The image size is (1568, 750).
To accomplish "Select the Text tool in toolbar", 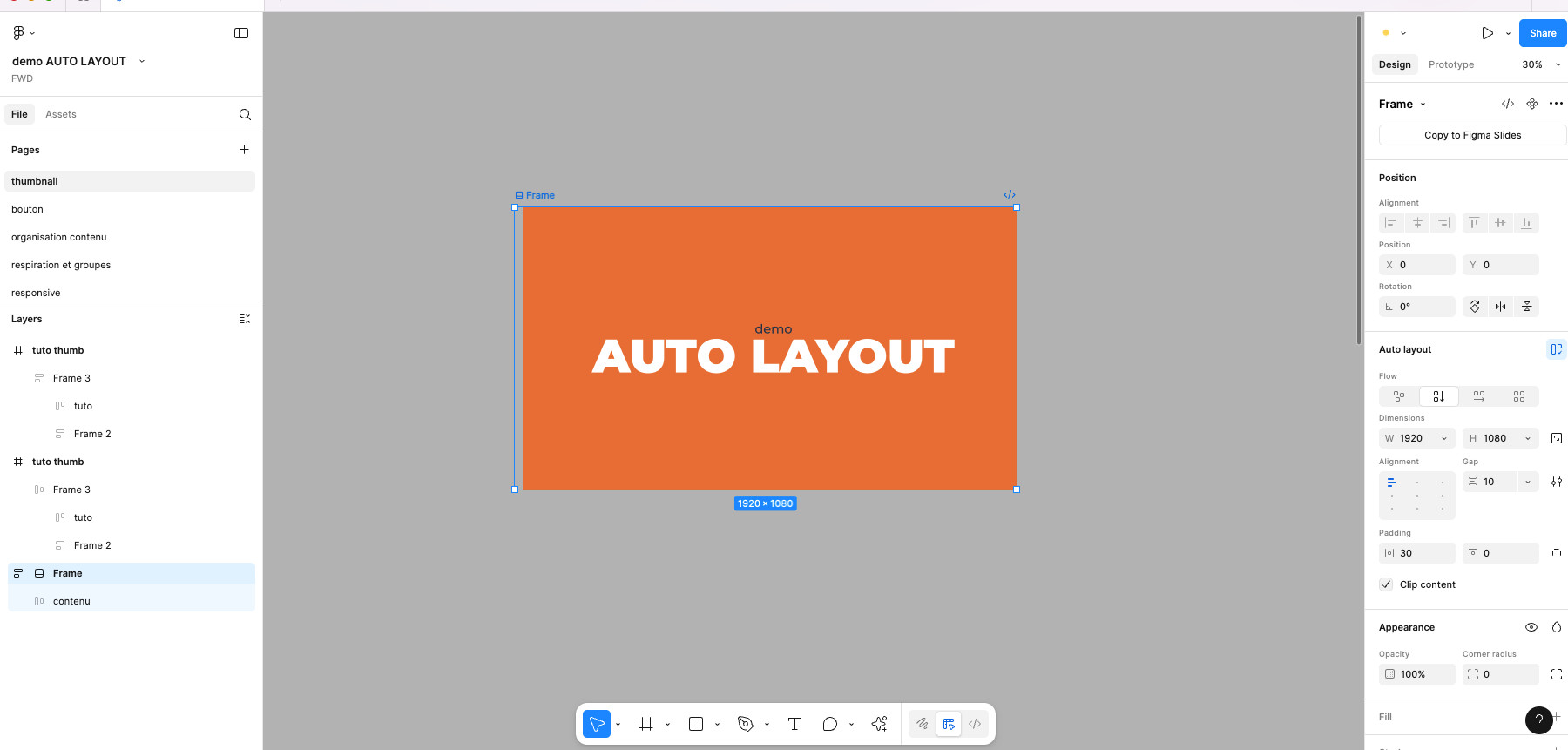I will click(x=794, y=724).
